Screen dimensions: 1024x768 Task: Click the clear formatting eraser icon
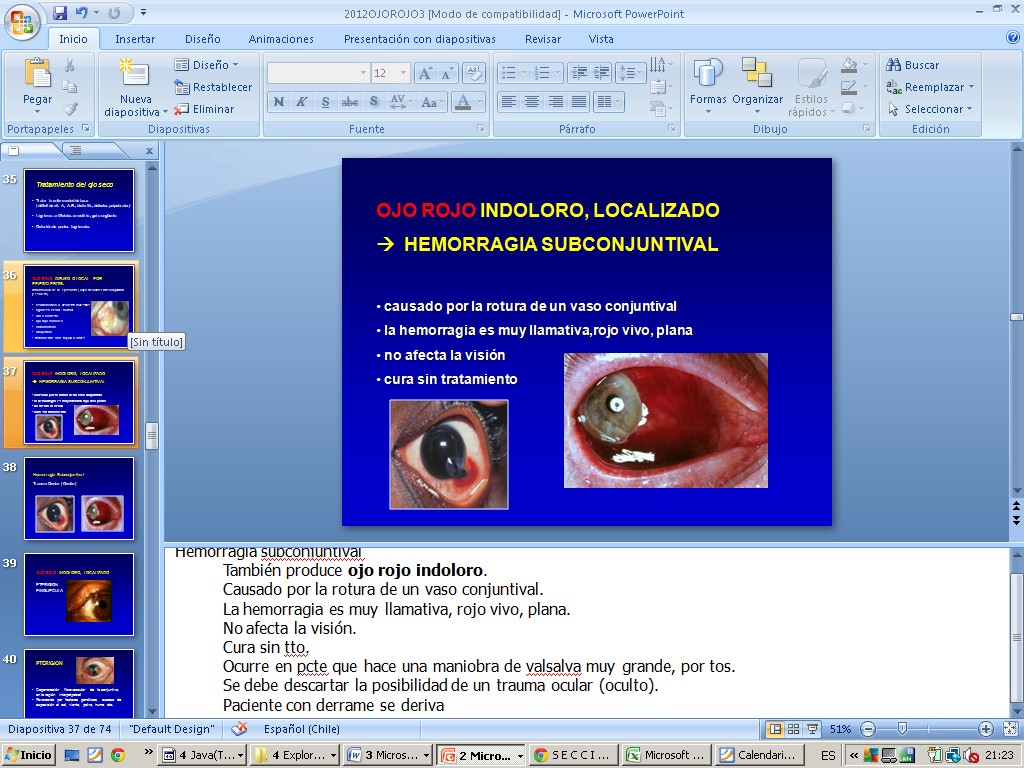[474, 73]
